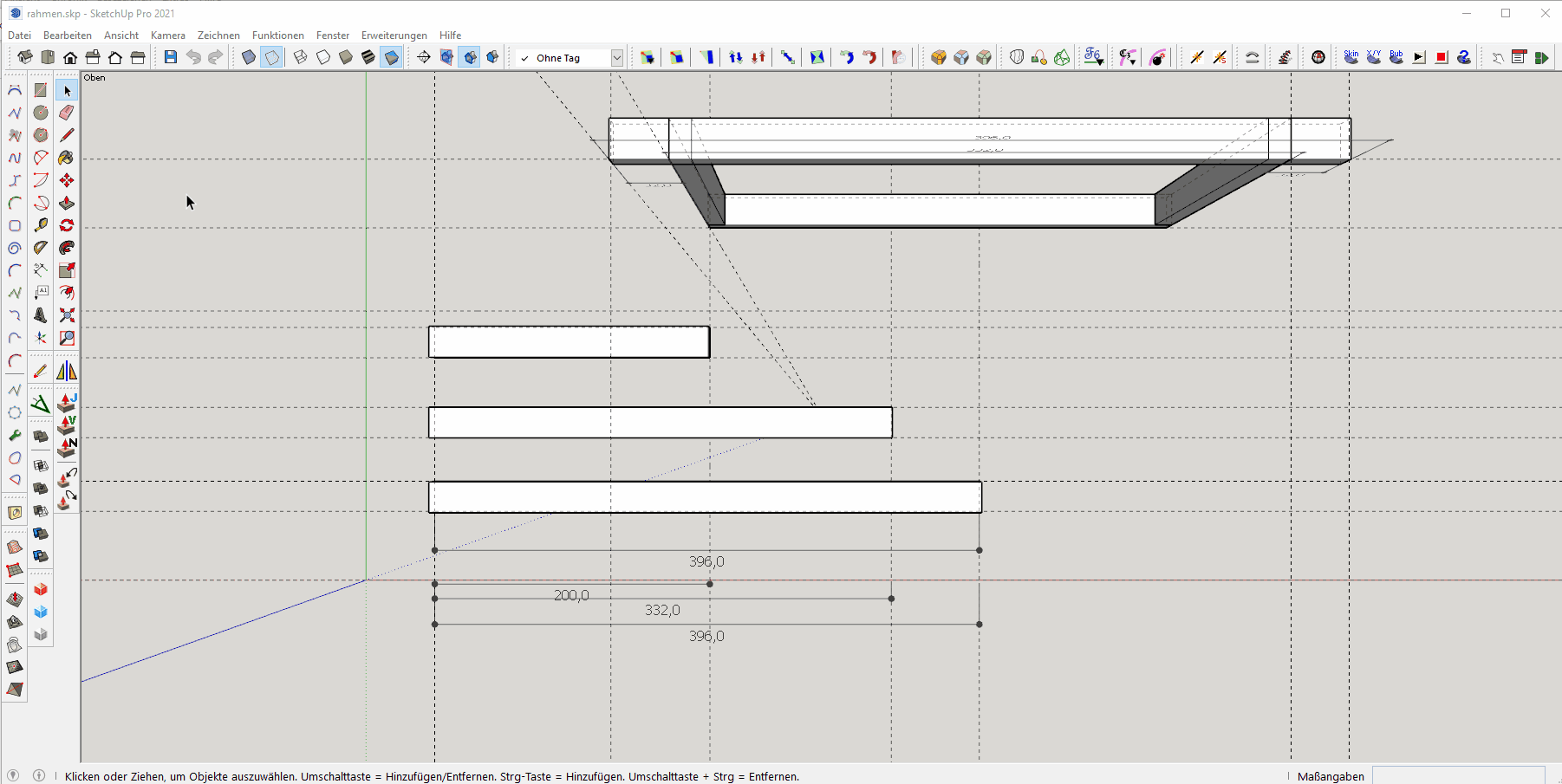
Task: Open the Kamera menu
Action: pos(167,36)
